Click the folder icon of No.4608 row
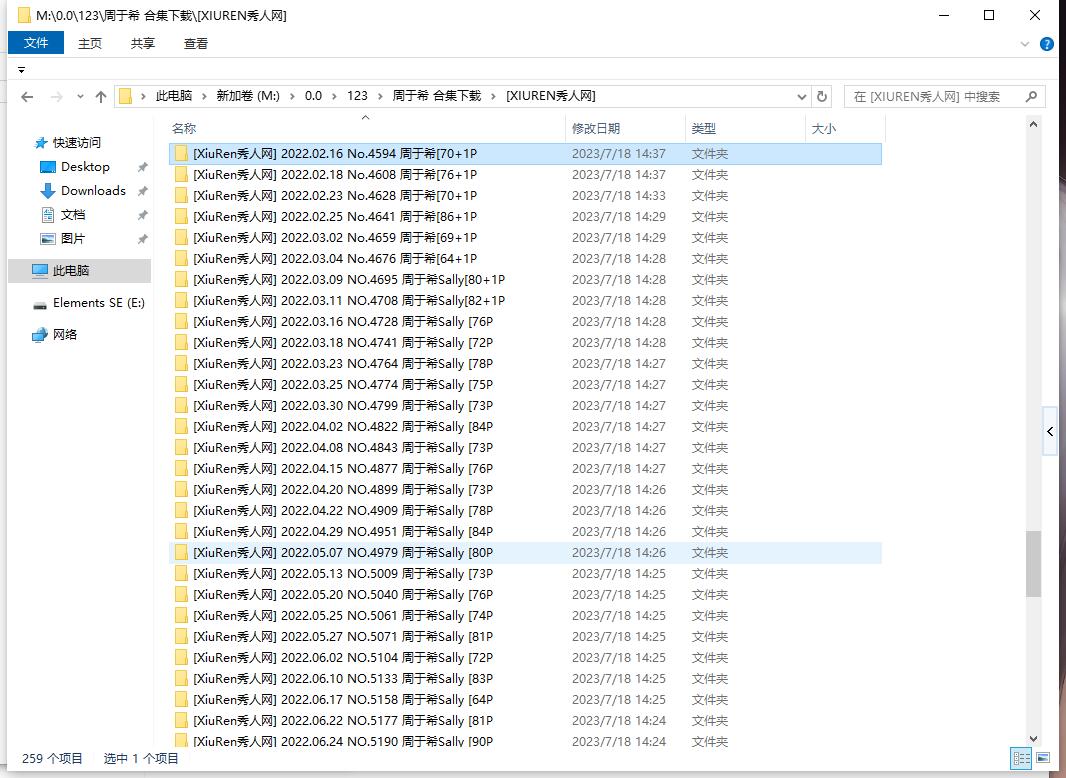The height and width of the screenshot is (778, 1066). (181, 175)
